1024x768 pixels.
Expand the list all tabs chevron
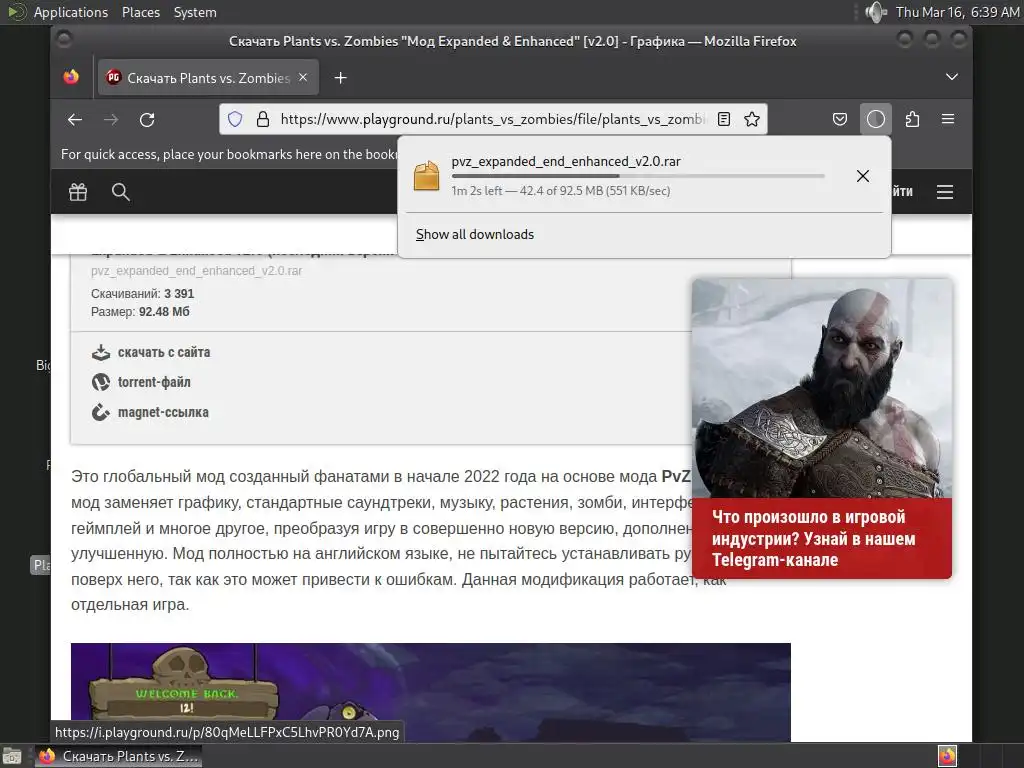952,77
